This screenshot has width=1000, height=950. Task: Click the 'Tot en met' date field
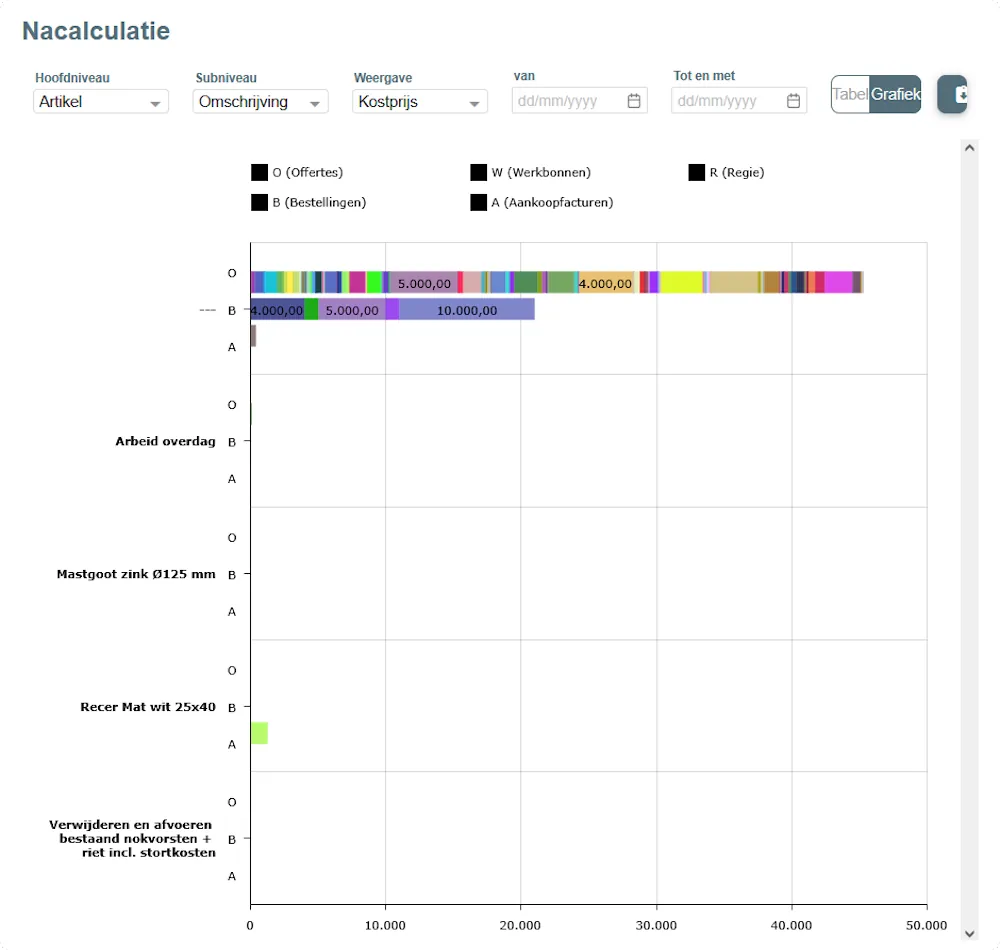coord(739,101)
